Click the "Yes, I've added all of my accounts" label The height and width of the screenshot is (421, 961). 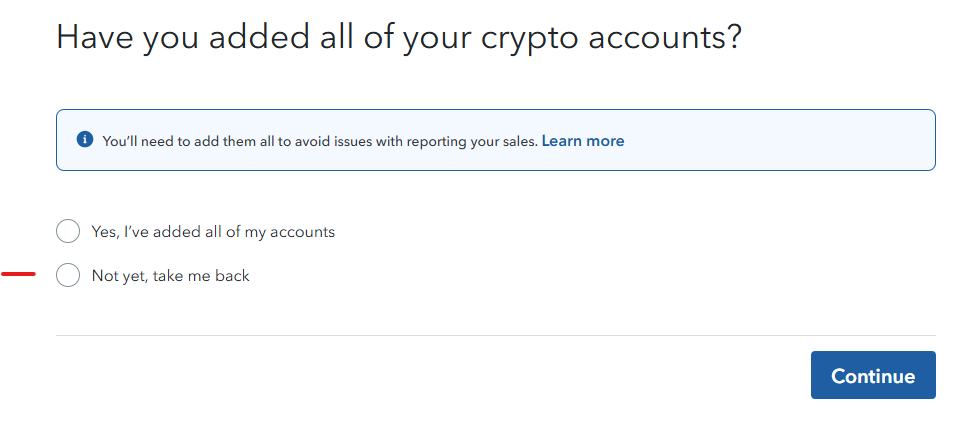pyautogui.click(x=213, y=232)
